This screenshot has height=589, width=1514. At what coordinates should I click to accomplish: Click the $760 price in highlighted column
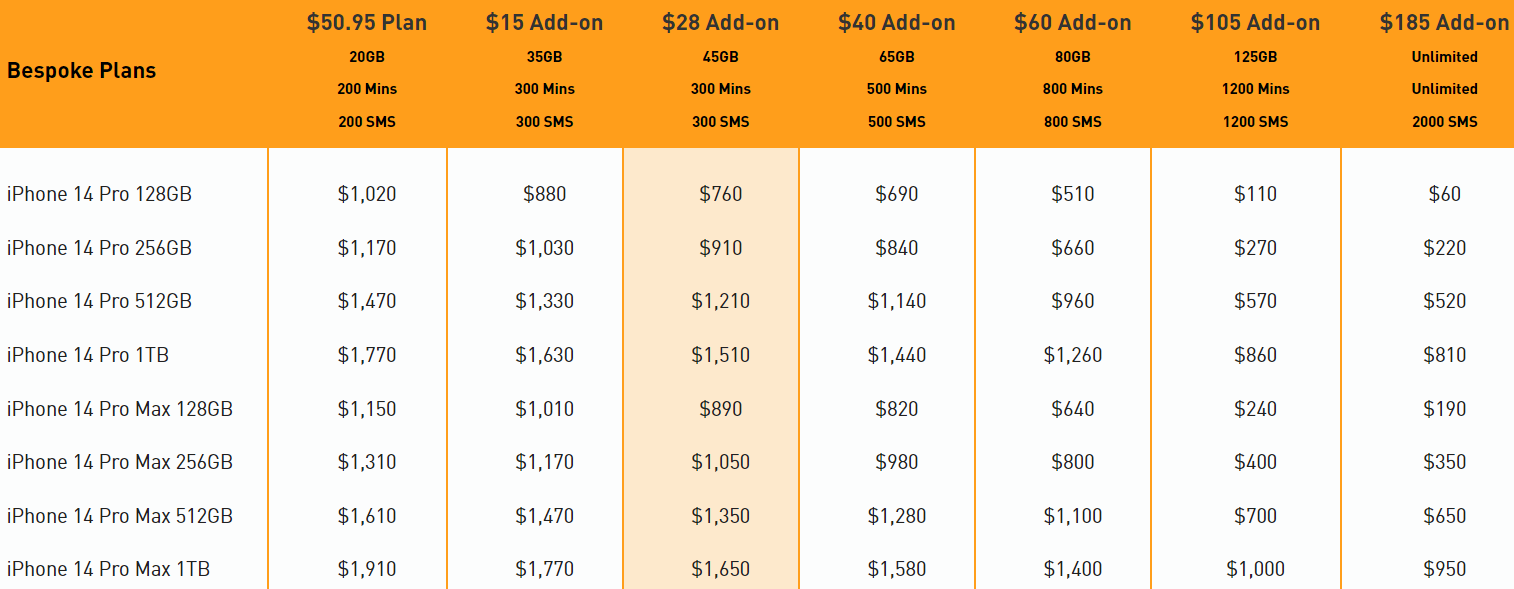click(720, 194)
